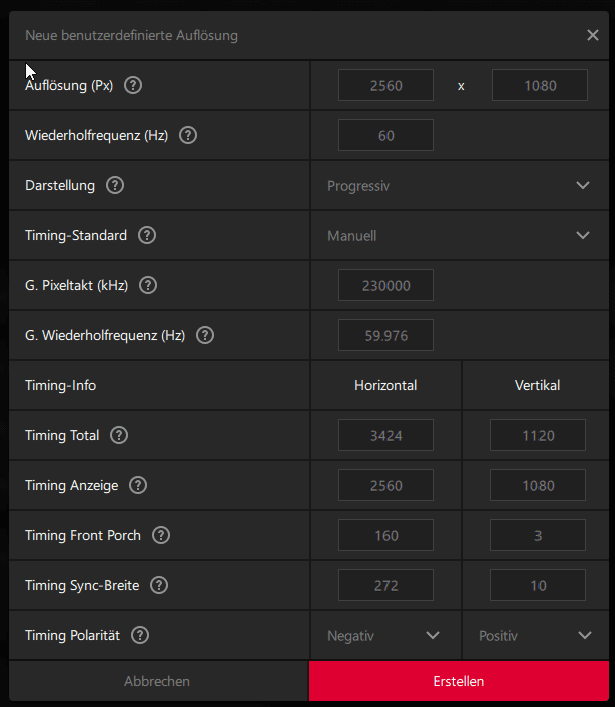
Task: Open help for Timing Front Porch
Action: pyautogui.click(x=160, y=535)
